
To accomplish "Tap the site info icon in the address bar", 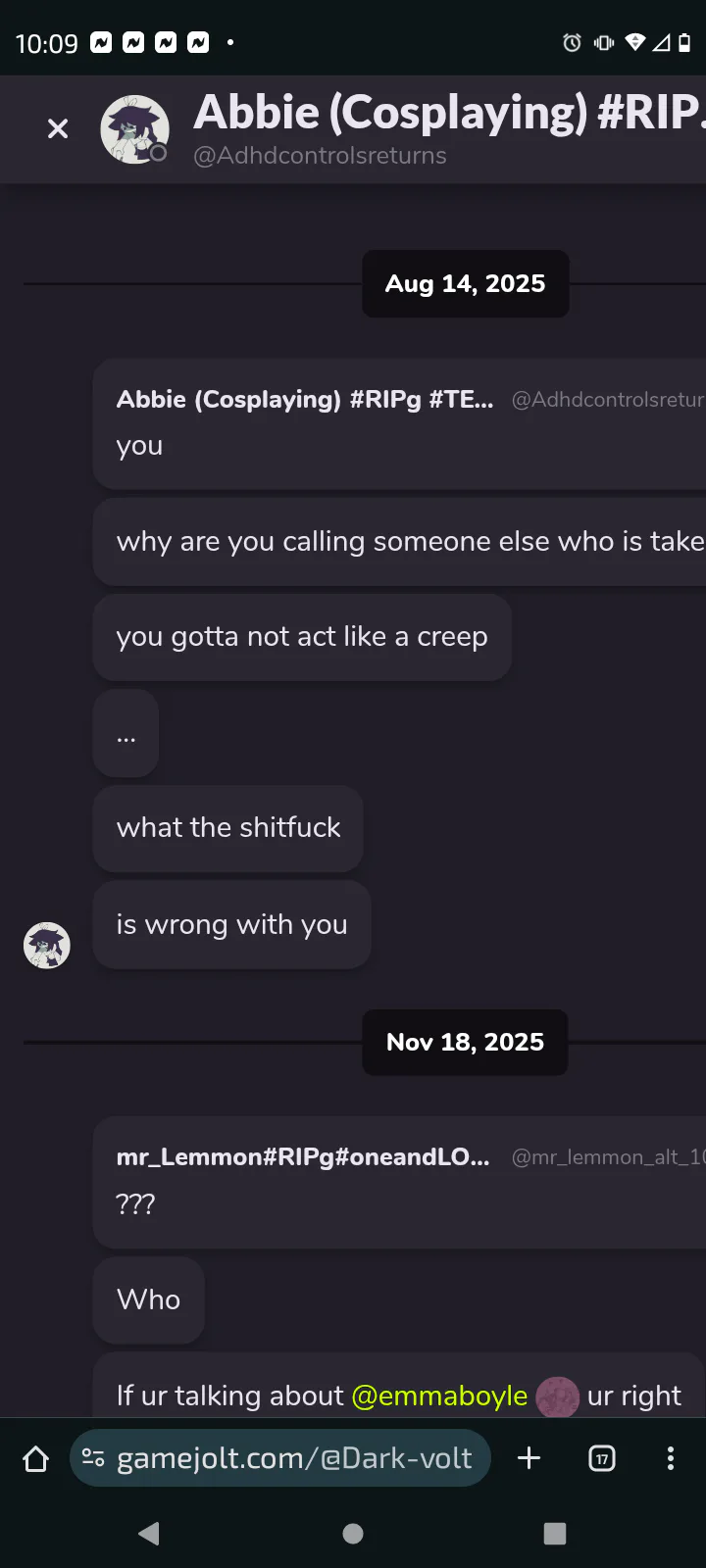I will 93,1458.
